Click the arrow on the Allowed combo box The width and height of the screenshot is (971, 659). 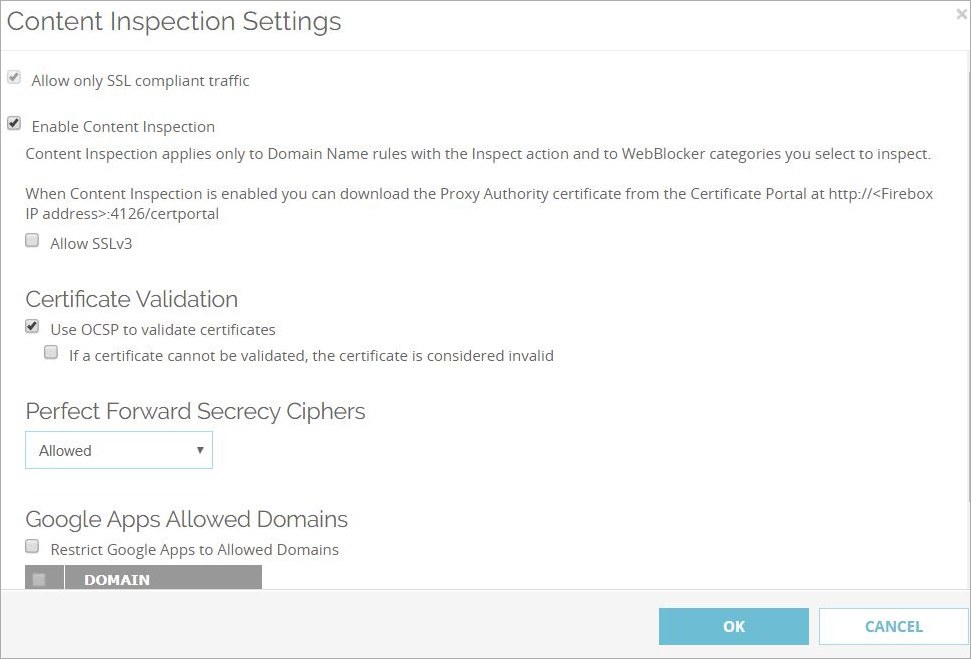(200, 450)
